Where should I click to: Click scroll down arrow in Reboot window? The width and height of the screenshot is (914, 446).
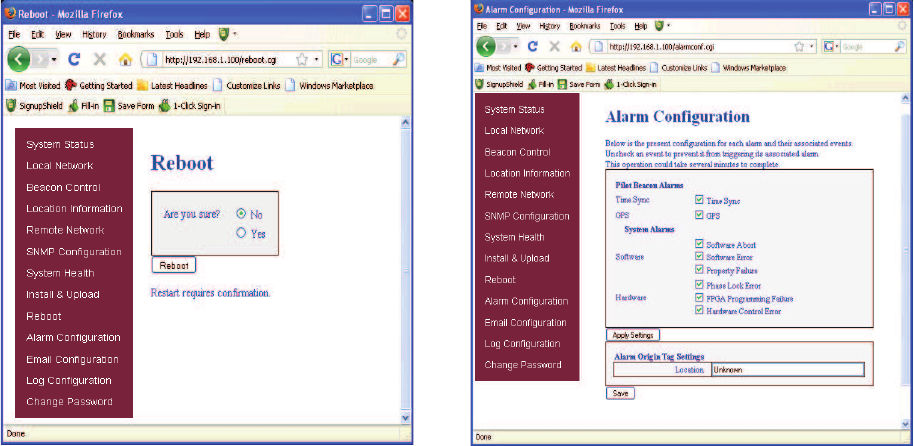click(x=406, y=417)
